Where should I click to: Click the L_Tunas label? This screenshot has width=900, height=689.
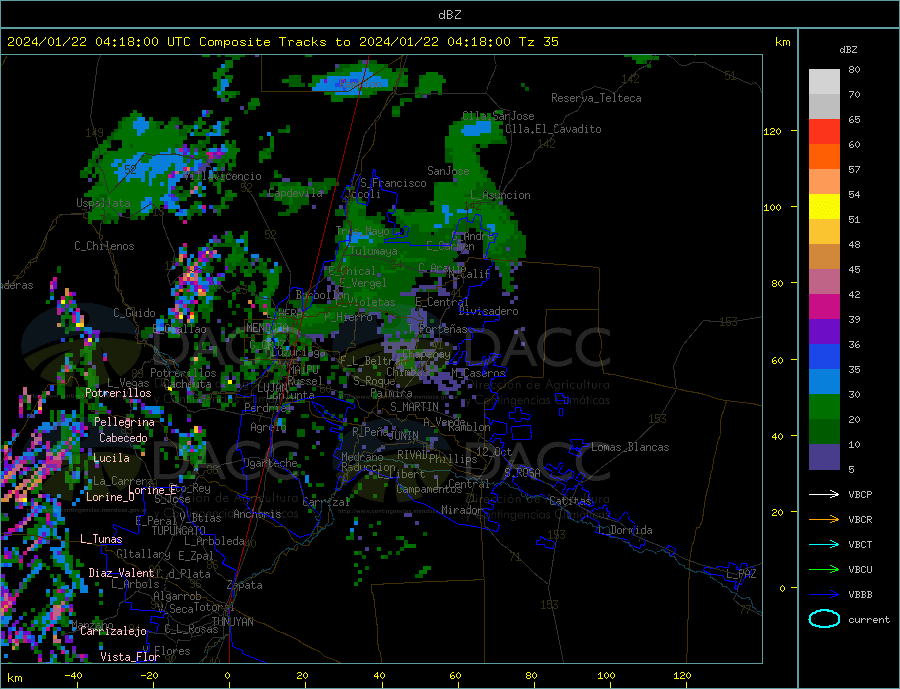[101, 539]
